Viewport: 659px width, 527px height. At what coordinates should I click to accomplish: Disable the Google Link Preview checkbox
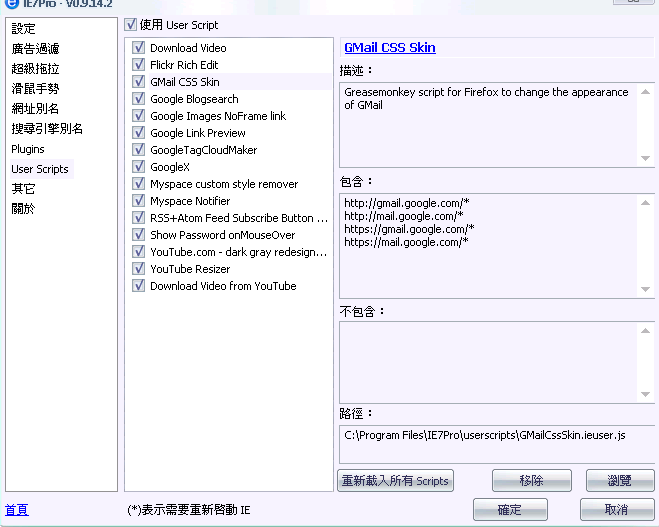coord(138,133)
